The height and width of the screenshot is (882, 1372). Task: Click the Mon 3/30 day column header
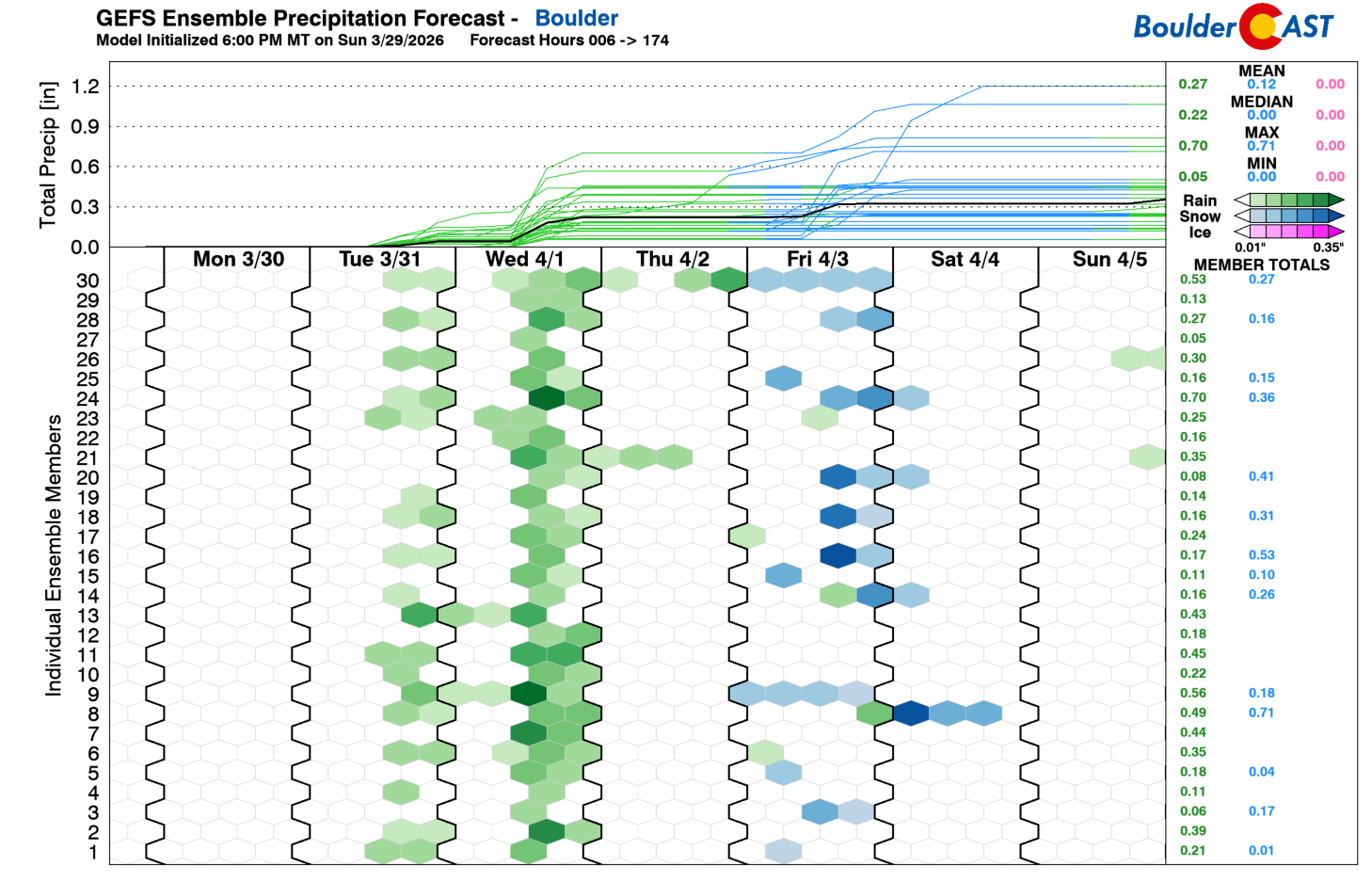[x=238, y=259]
